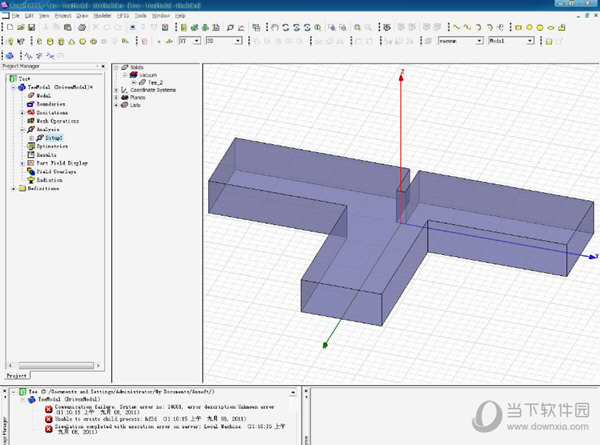Select the Draw arc tool icon
The height and width of the screenshot is (445, 600).
tap(478, 27)
